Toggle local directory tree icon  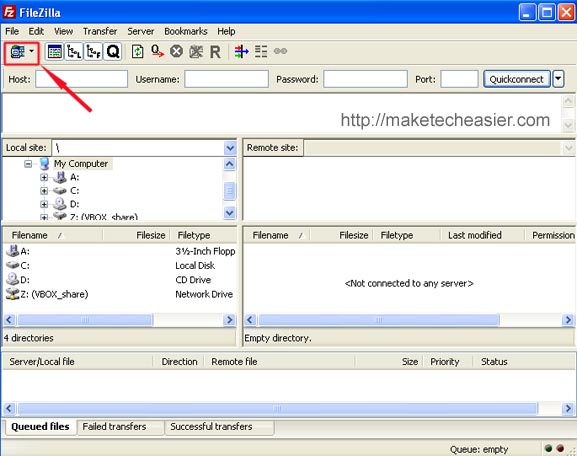tap(74, 52)
